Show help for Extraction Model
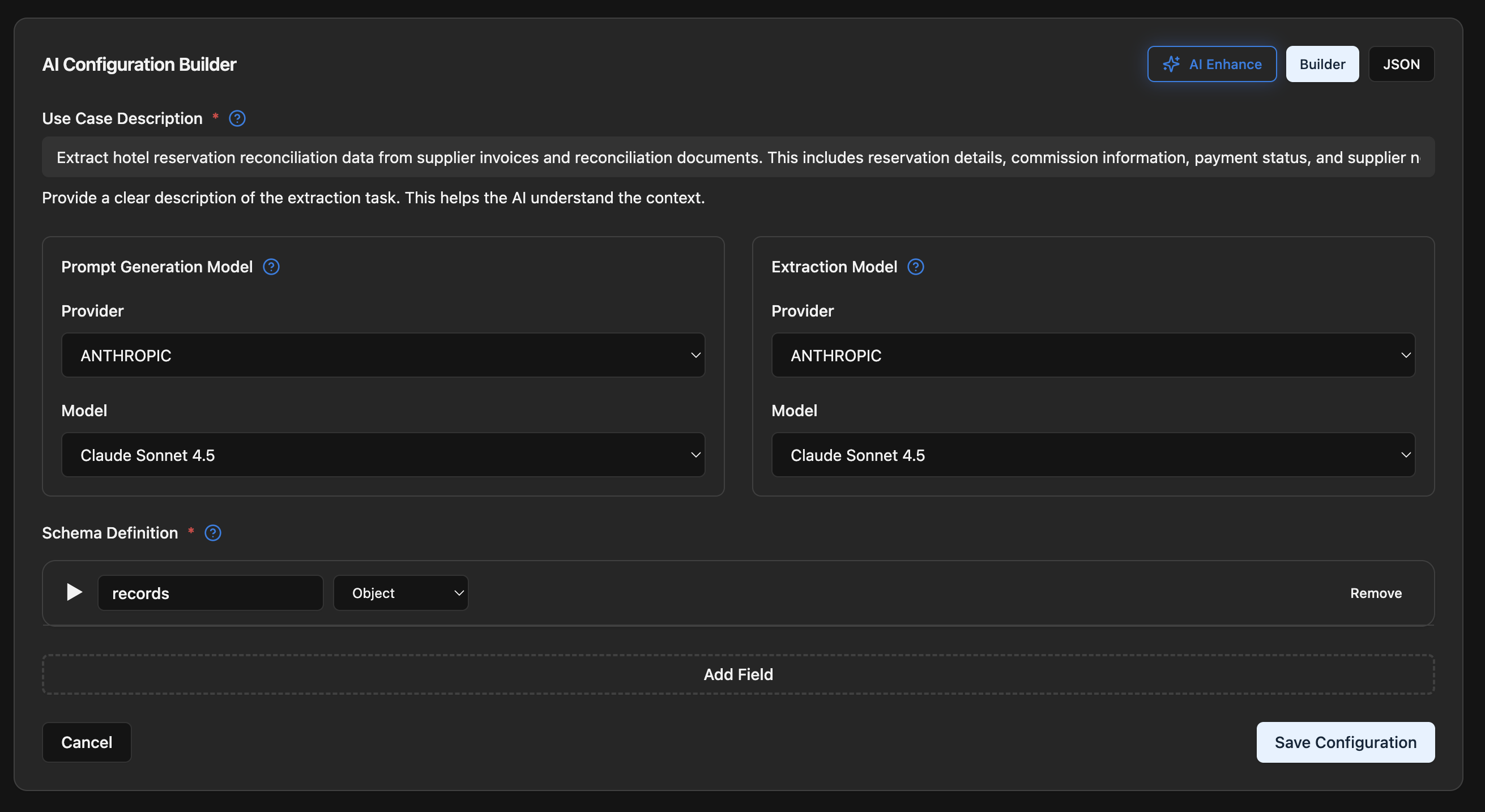The height and width of the screenshot is (812, 1485). [915, 267]
